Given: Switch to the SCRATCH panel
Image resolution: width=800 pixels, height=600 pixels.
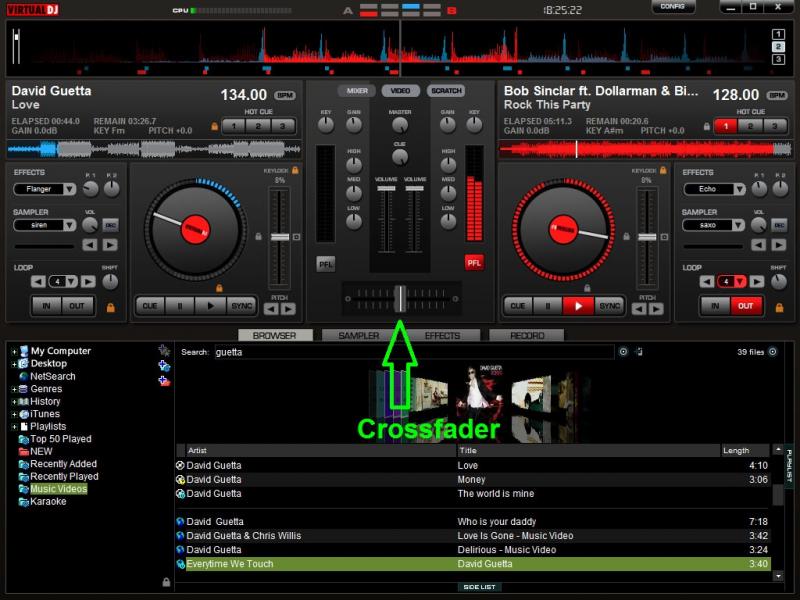Looking at the screenshot, I should [x=446, y=91].
